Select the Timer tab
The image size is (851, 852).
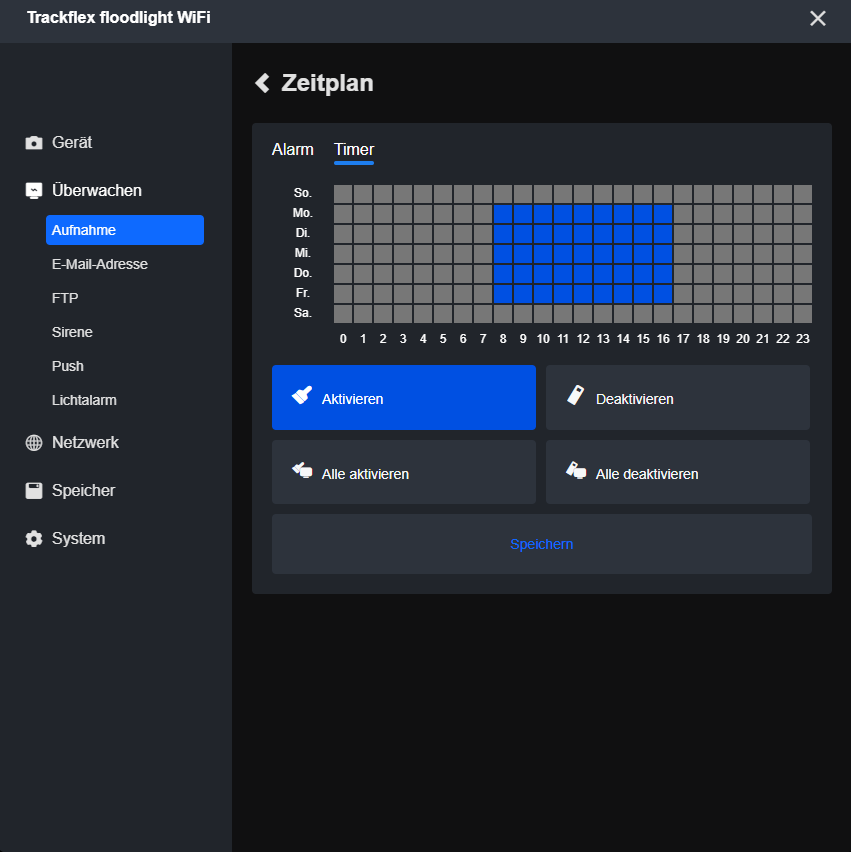(x=354, y=149)
